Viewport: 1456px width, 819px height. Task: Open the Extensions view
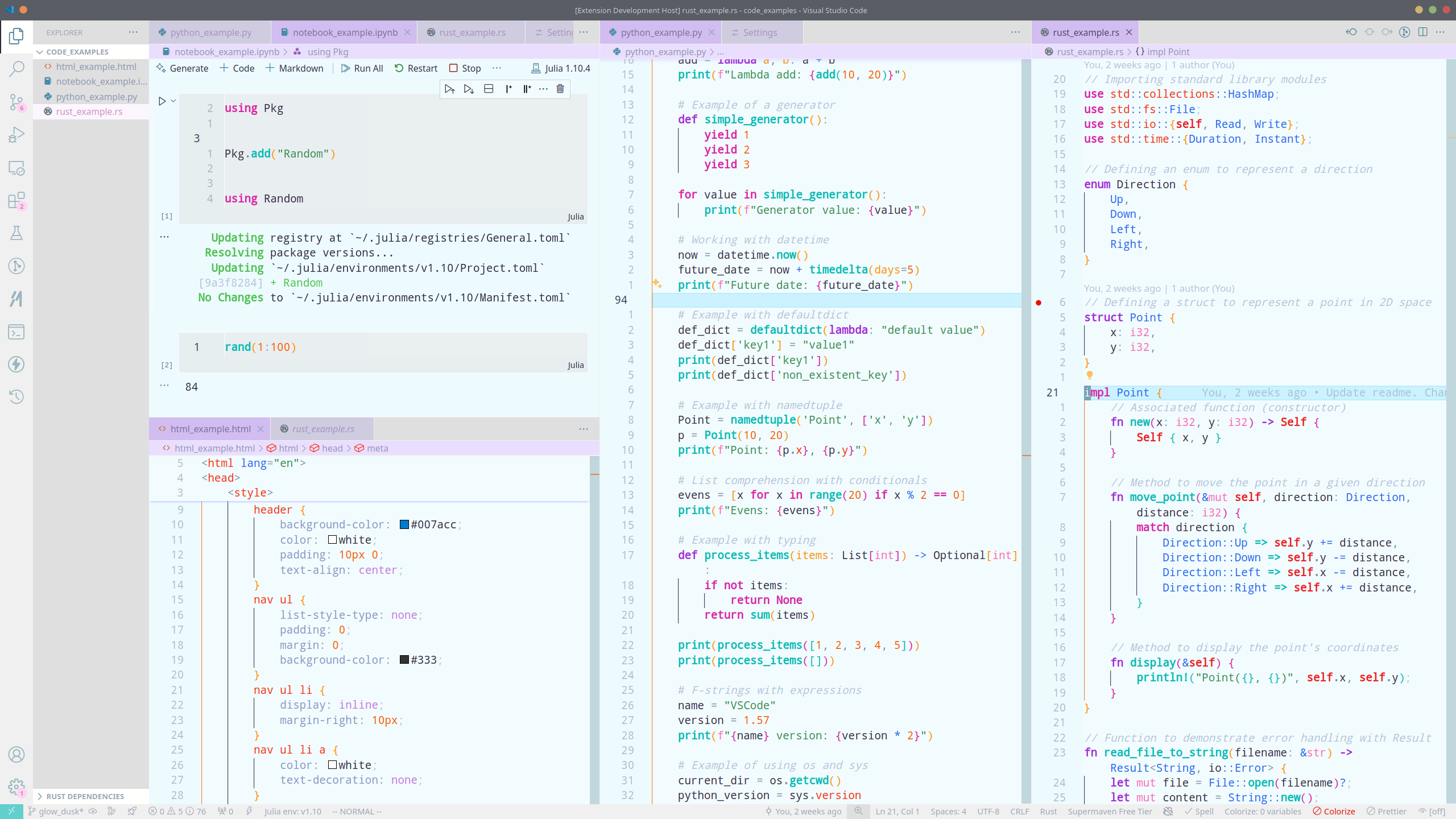click(16, 201)
